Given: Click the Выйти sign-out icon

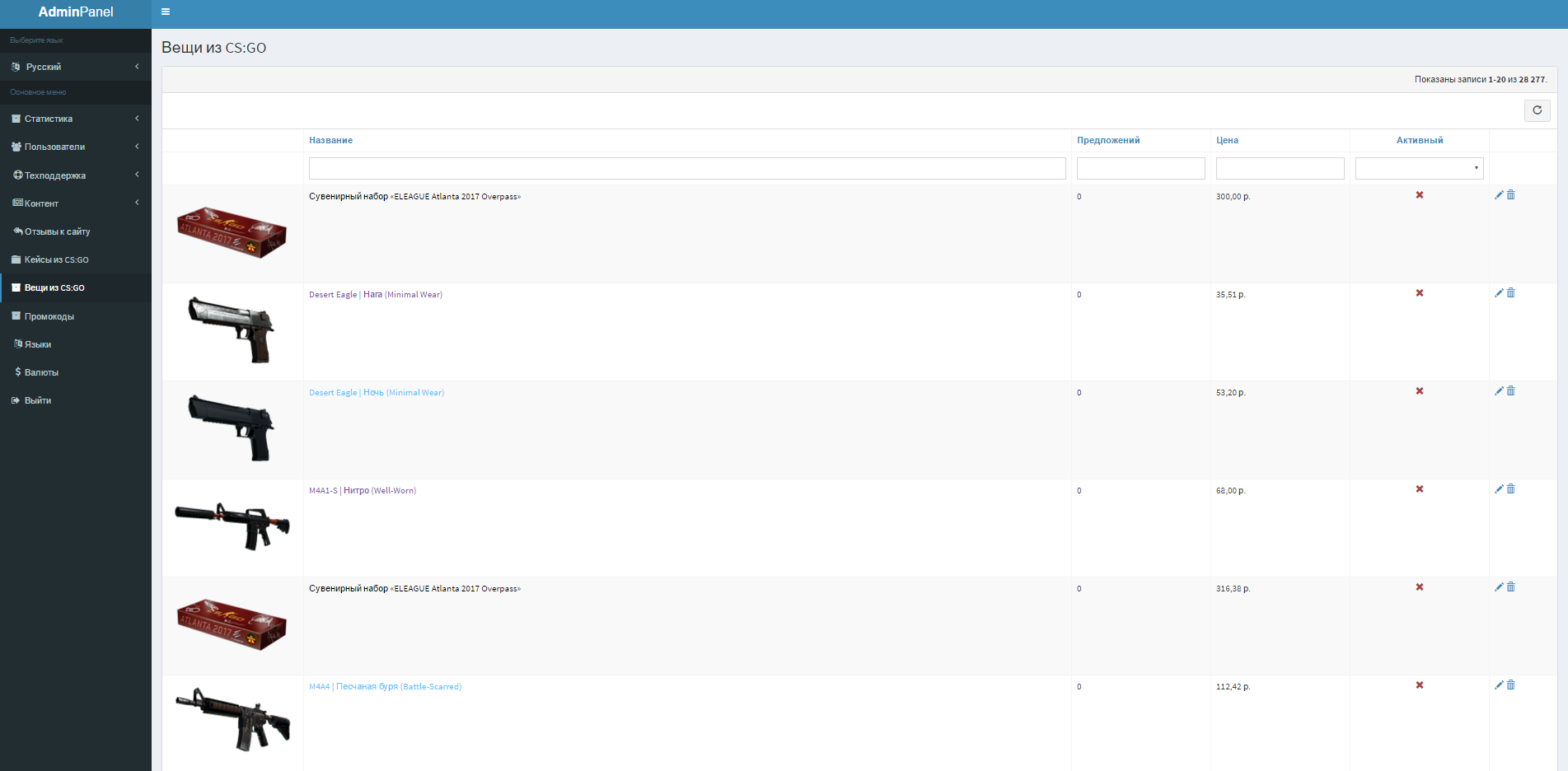Looking at the screenshot, I should click(x=16, y=400).
